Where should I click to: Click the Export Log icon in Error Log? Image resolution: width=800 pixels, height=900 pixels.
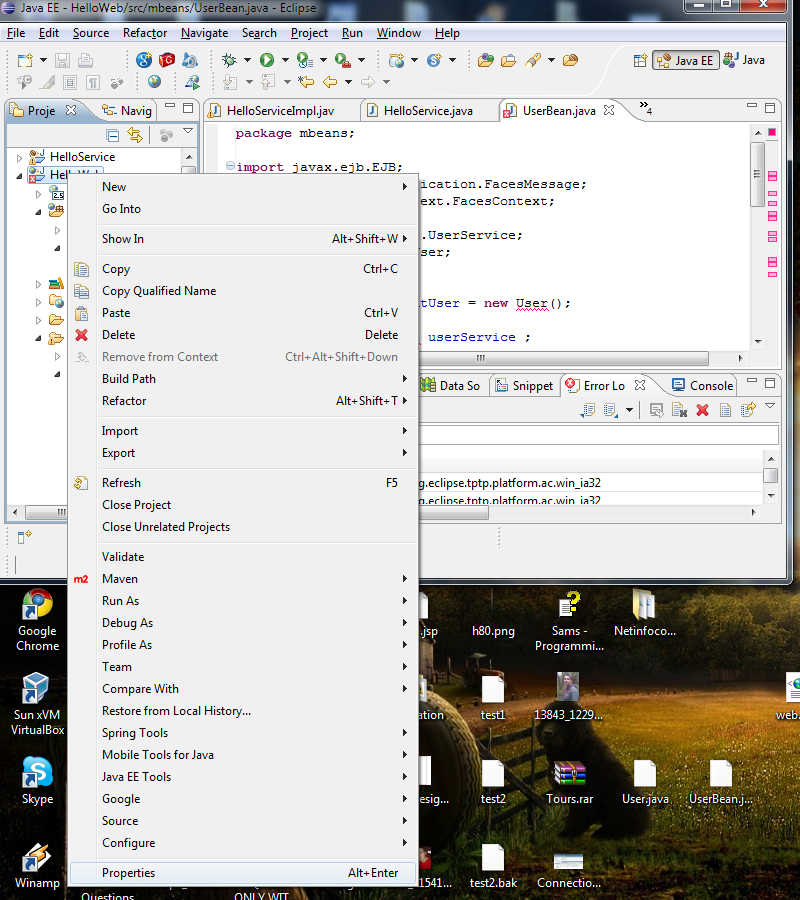pos(588,410)
